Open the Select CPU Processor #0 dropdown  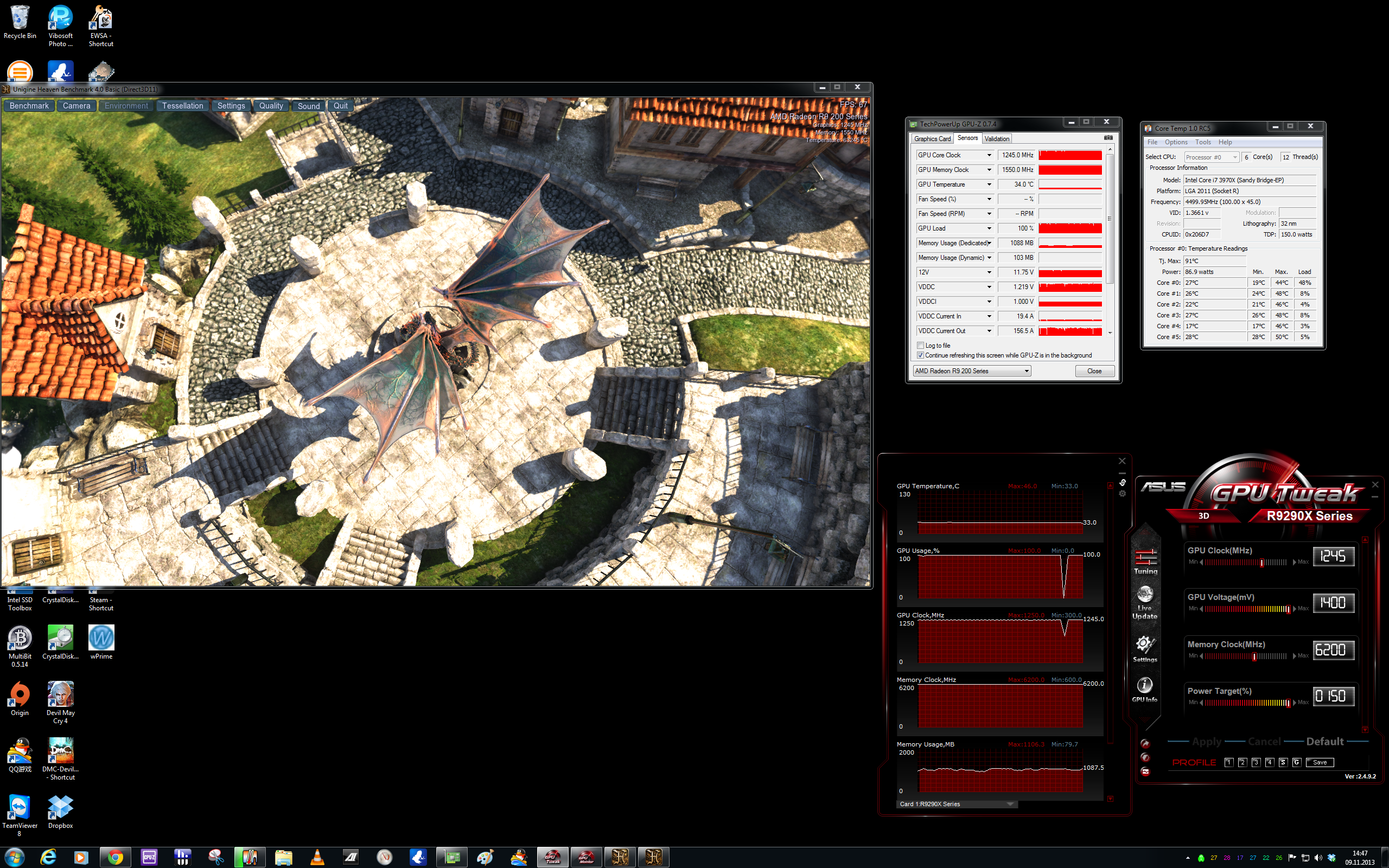click(x=1211, y=157)
